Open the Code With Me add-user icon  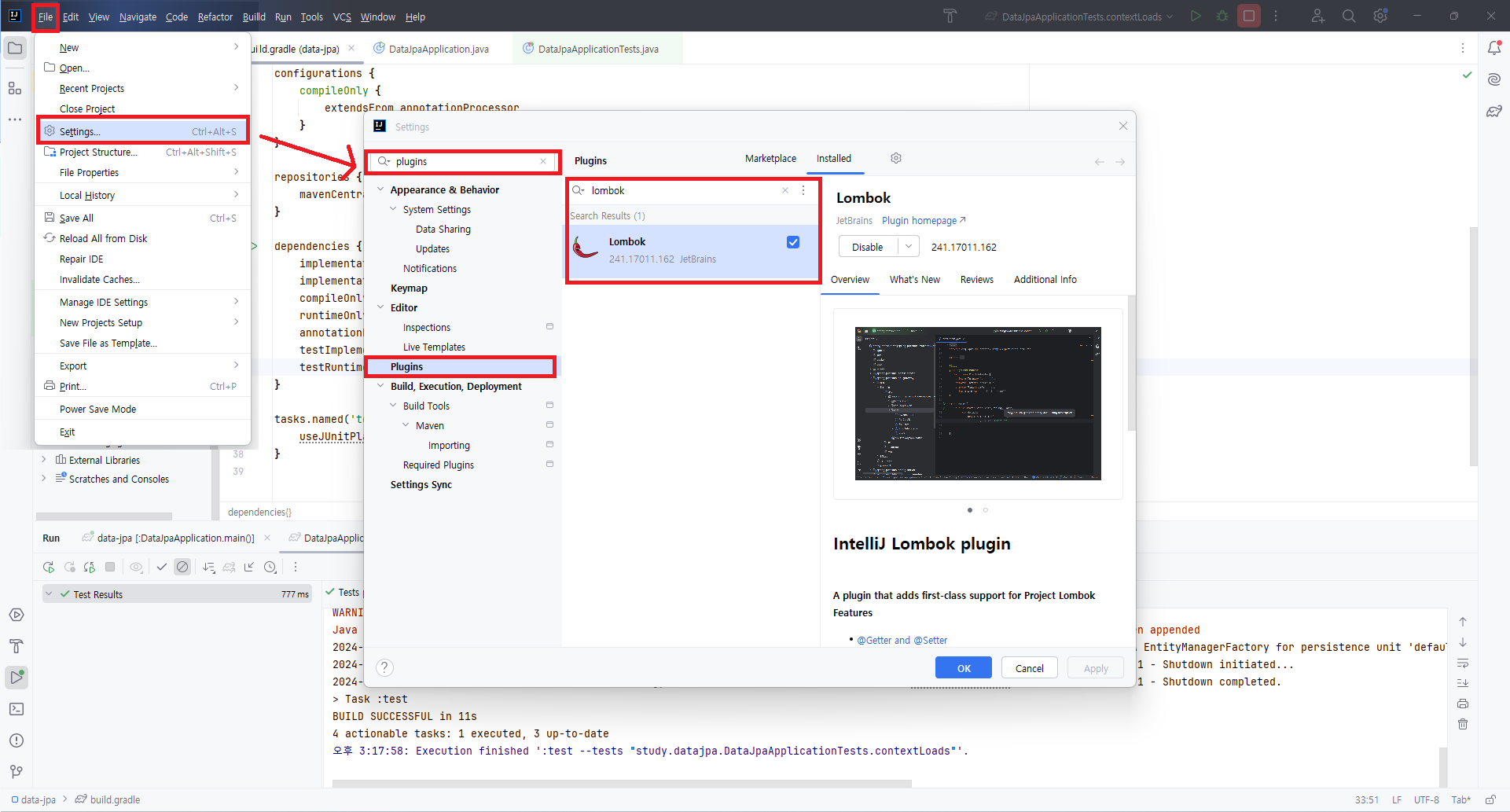[x=1318, y=16]
